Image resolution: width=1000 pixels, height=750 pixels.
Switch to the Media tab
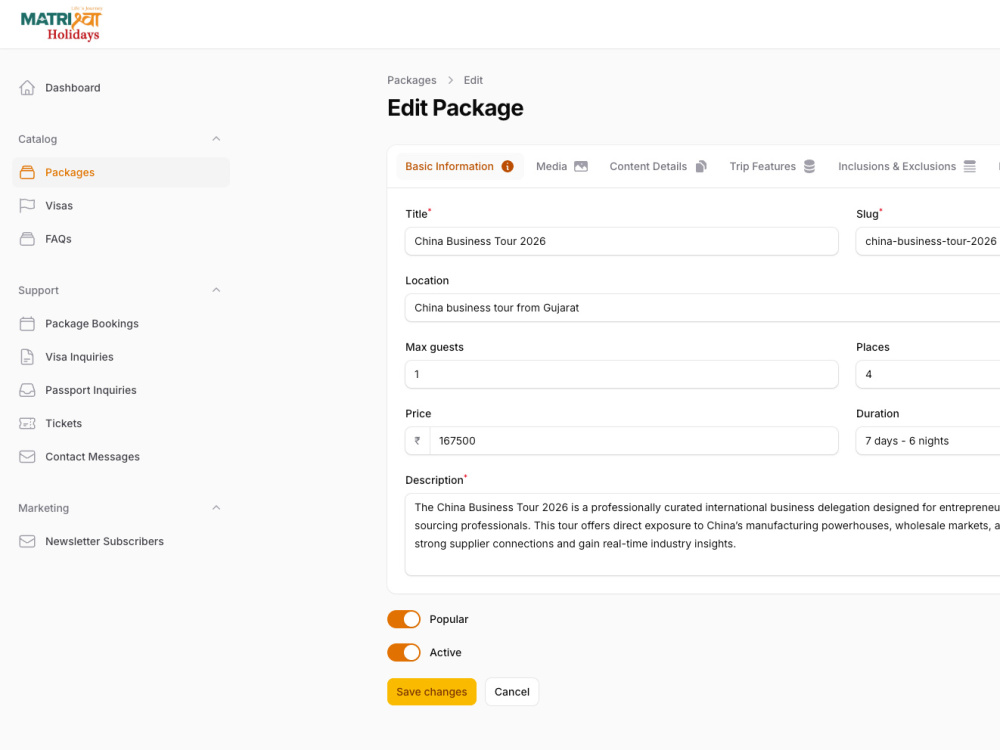(x=562, y=166)
